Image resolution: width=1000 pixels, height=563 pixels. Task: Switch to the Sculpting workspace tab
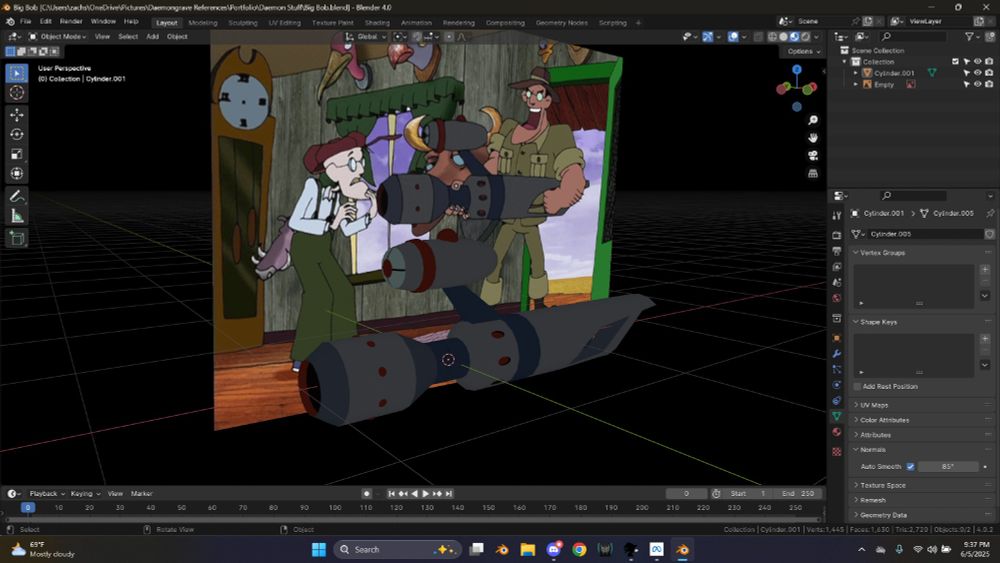point(242,22)
